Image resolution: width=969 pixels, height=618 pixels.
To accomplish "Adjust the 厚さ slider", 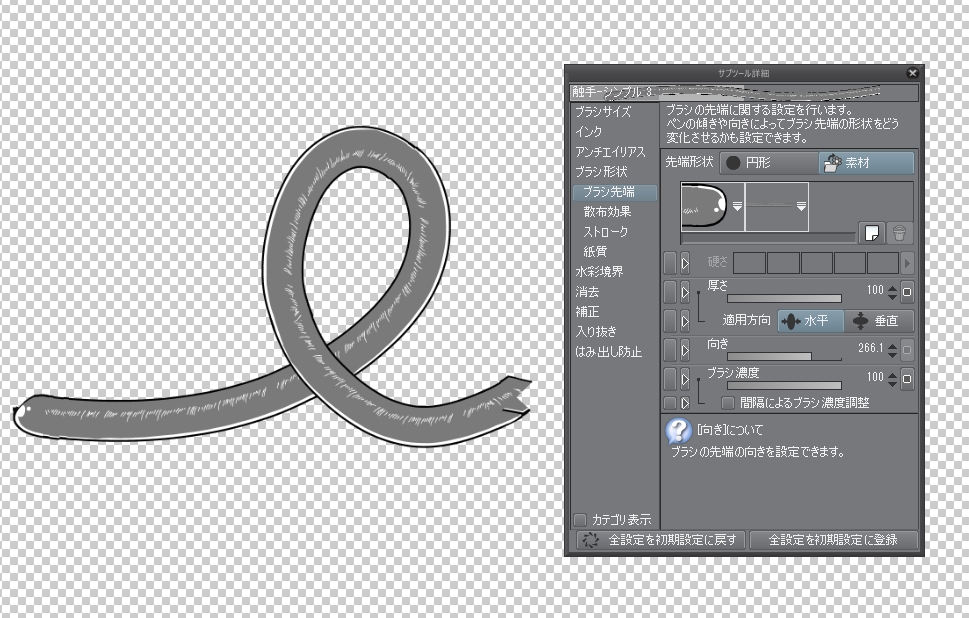I will (784, 298).
